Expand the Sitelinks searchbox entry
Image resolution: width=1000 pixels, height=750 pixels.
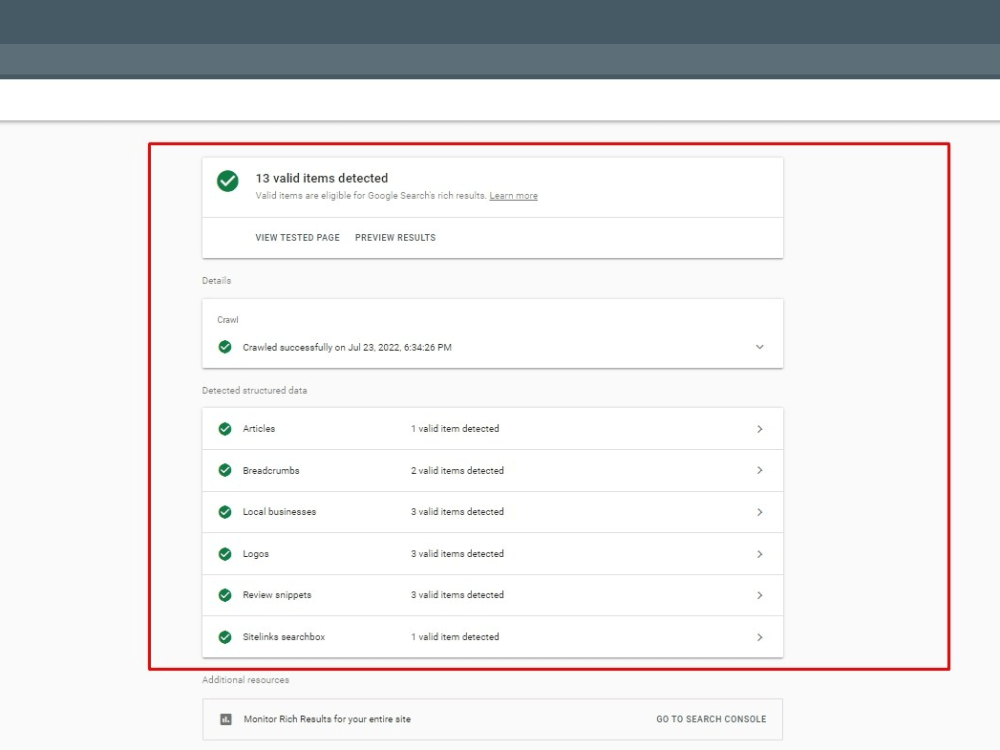759,637
